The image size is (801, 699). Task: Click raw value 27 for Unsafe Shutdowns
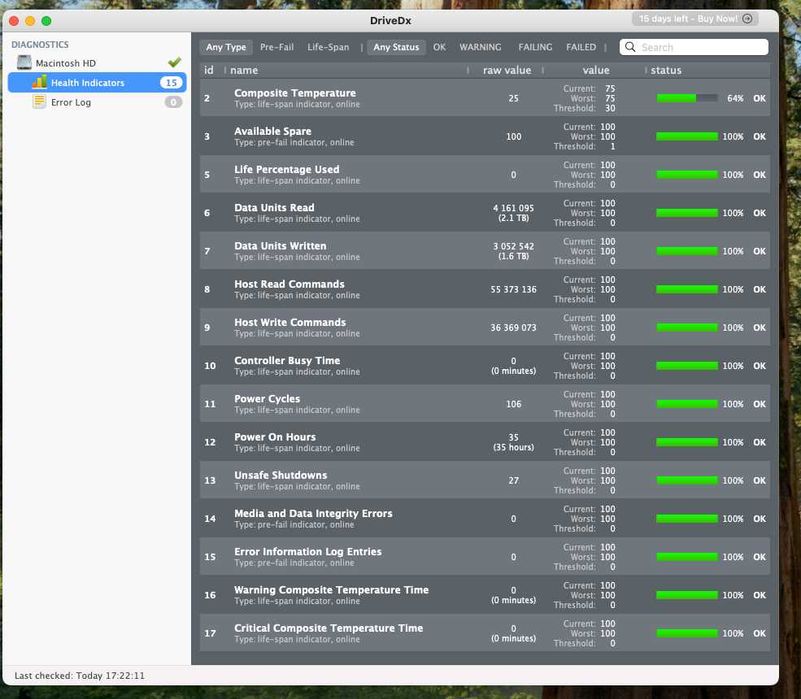coord(513,480)
